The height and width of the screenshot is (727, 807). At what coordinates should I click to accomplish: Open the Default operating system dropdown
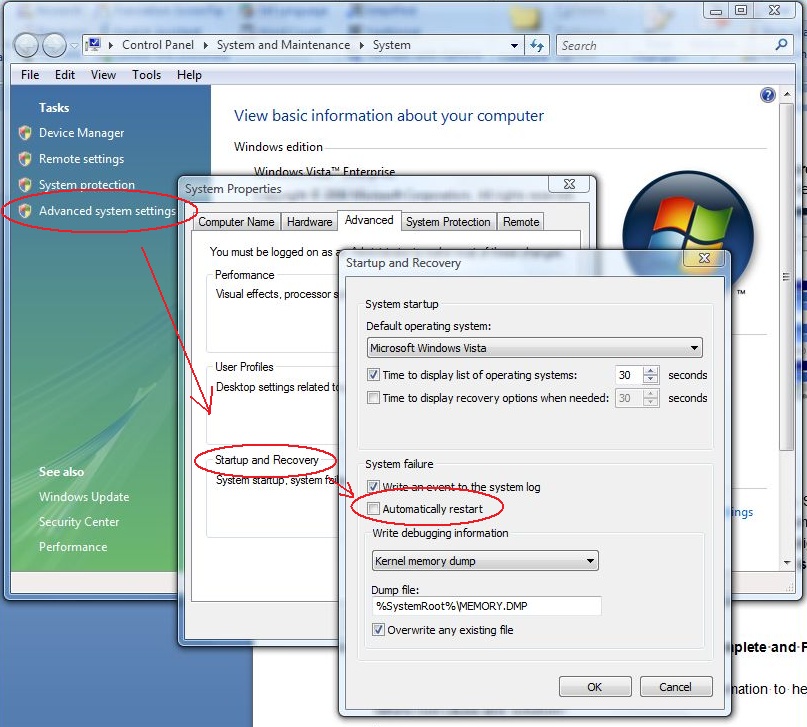click(x=535, y=348)
